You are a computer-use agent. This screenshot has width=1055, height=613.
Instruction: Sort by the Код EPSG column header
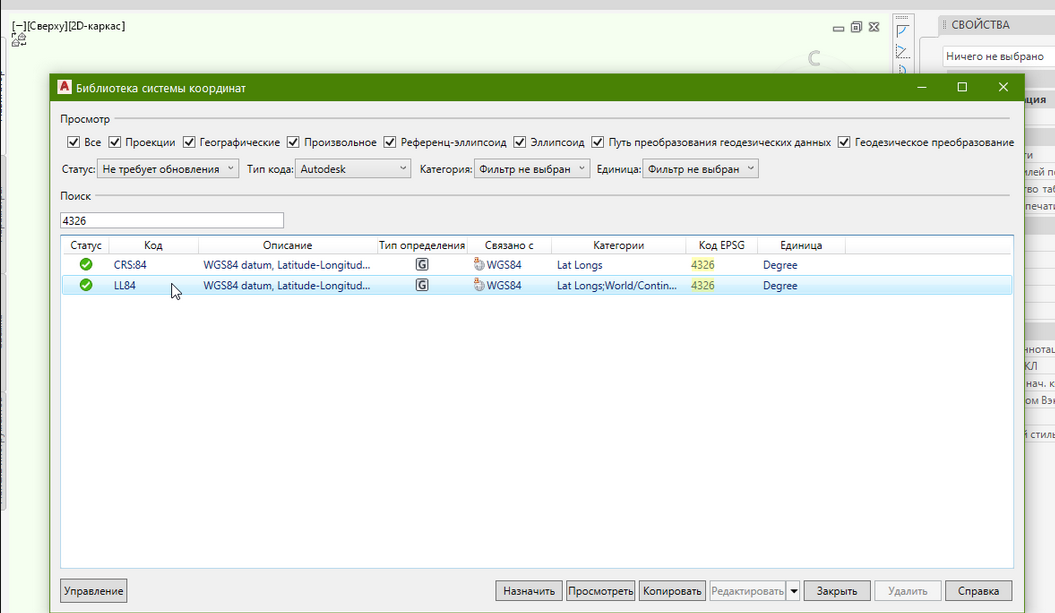tap(721, 245)
